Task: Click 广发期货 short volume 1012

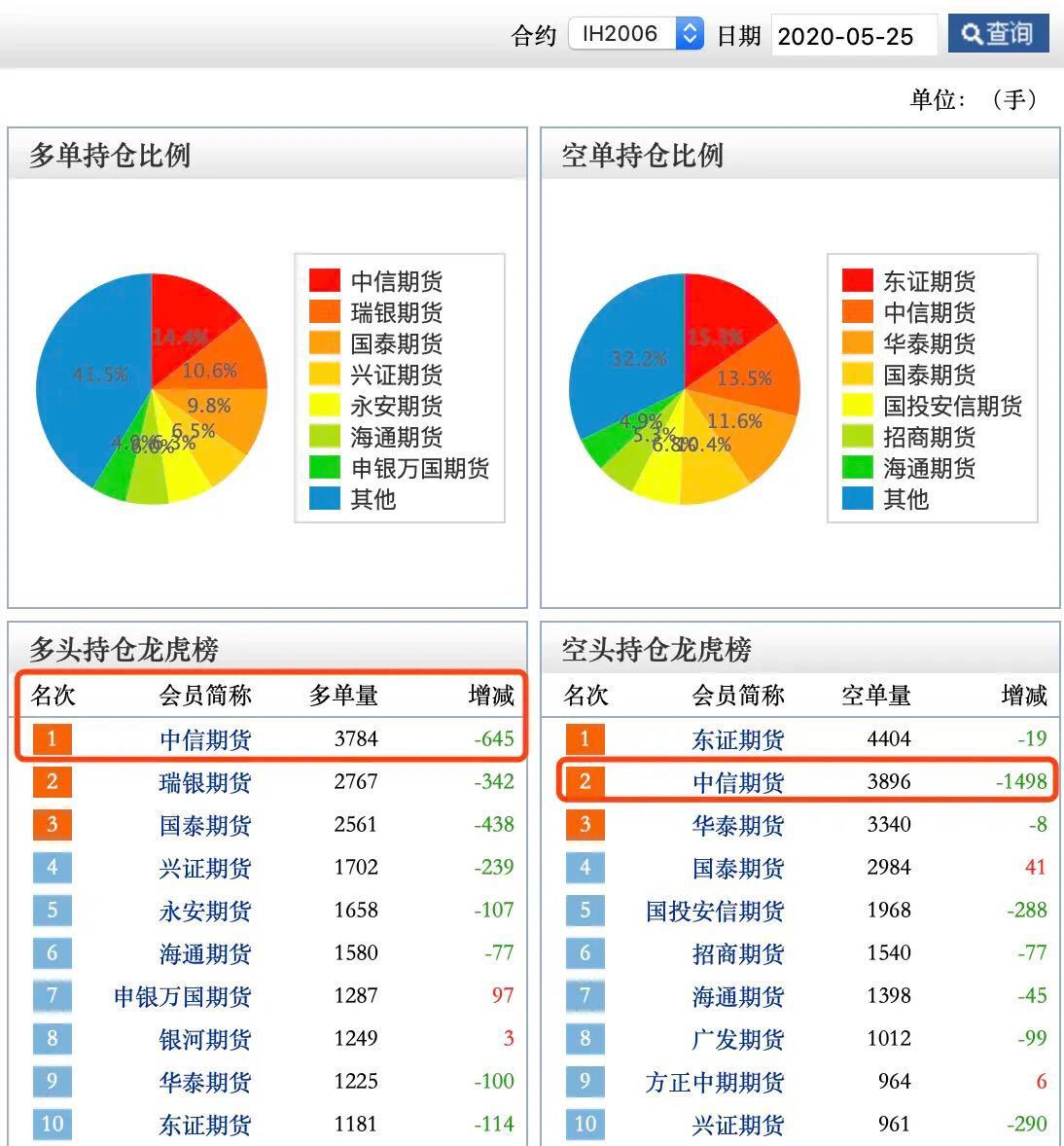Action: click(x=889, y=1039)
